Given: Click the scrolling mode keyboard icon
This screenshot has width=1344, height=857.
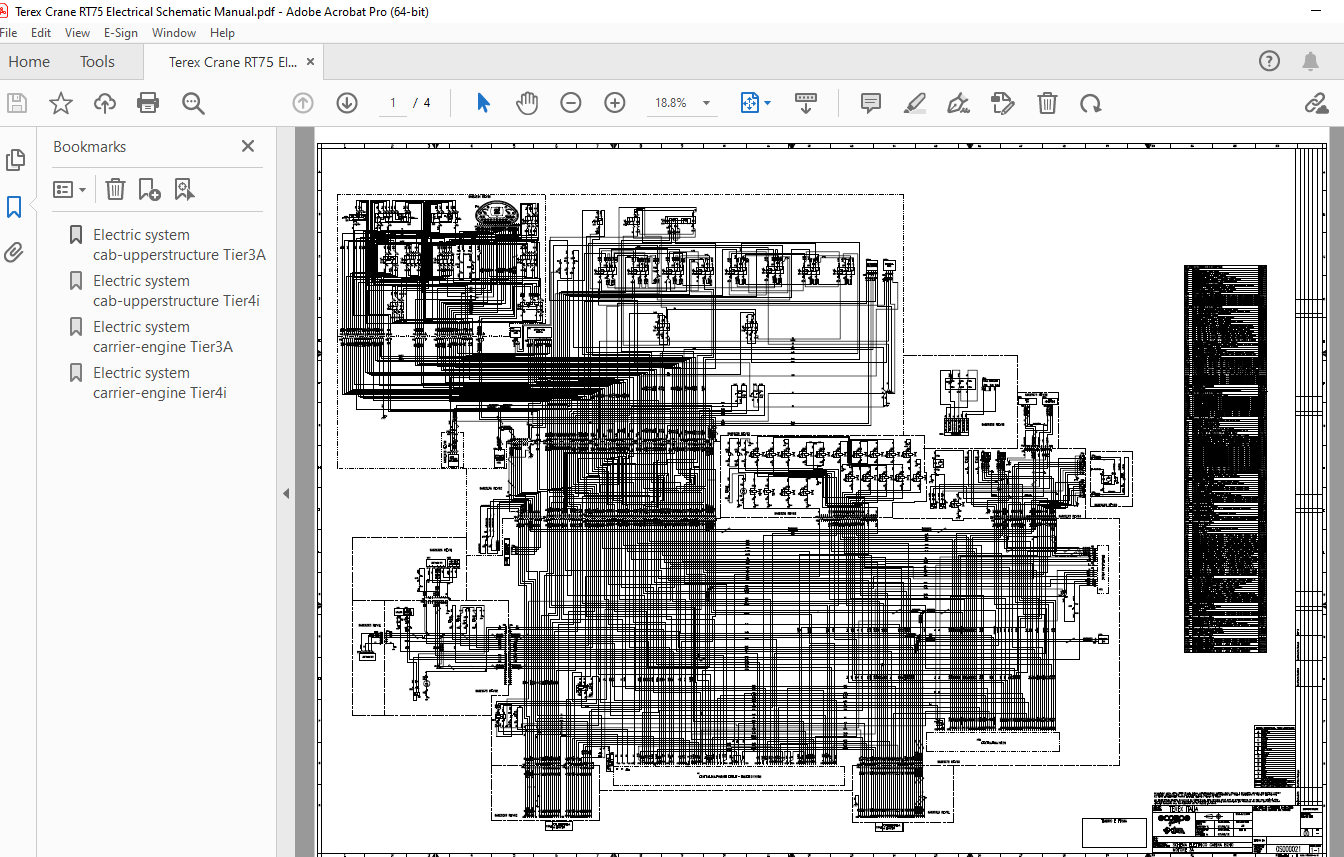Looking at the screenshot, I should tap(806, 103).
